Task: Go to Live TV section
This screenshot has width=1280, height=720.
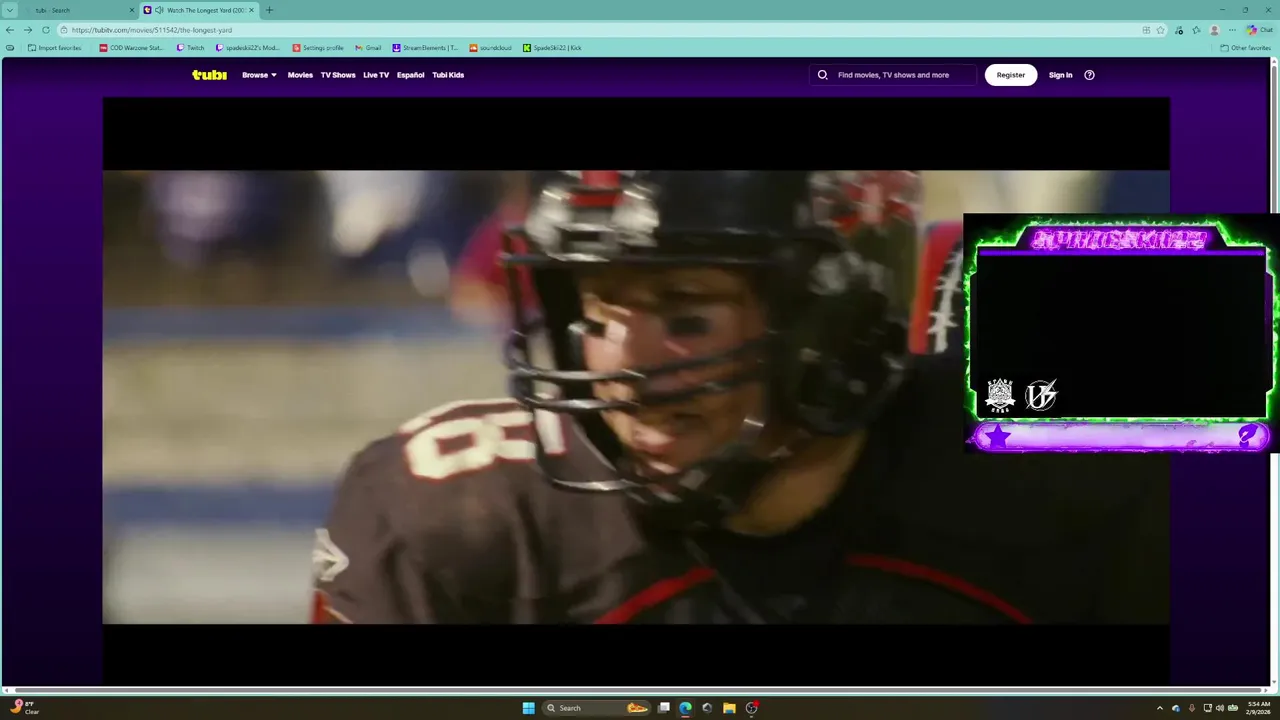Action: point(376,75)
